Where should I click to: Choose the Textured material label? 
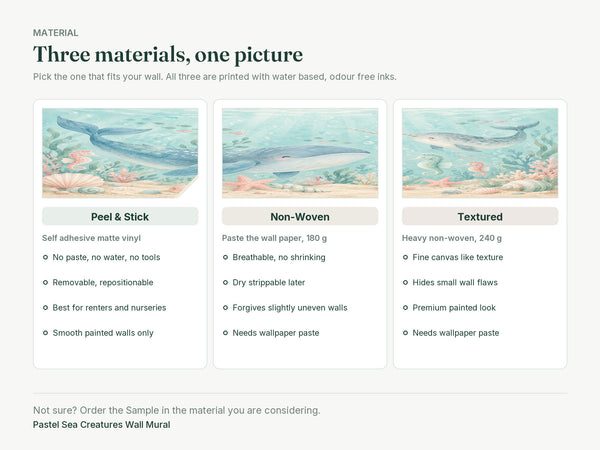480,217
